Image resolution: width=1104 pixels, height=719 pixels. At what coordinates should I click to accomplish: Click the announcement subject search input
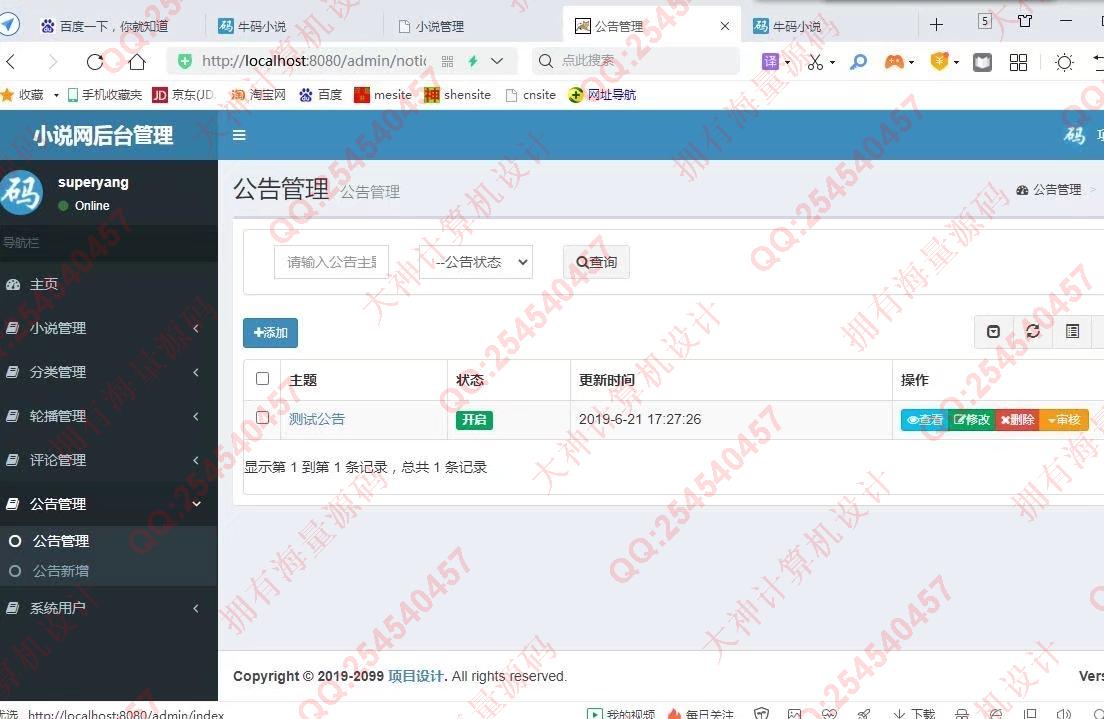coord(331,262)
